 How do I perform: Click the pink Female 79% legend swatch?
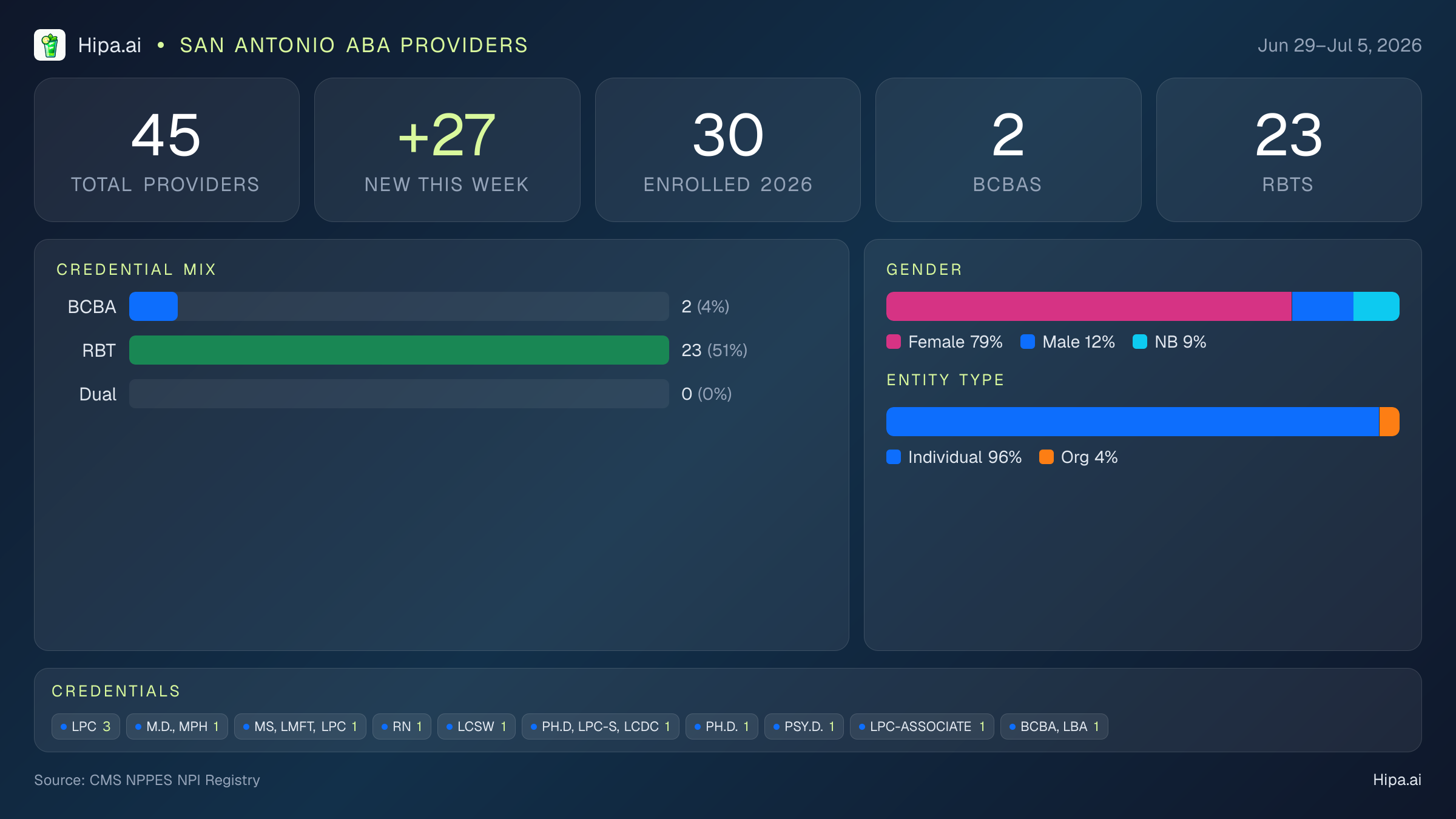point(894,342)
